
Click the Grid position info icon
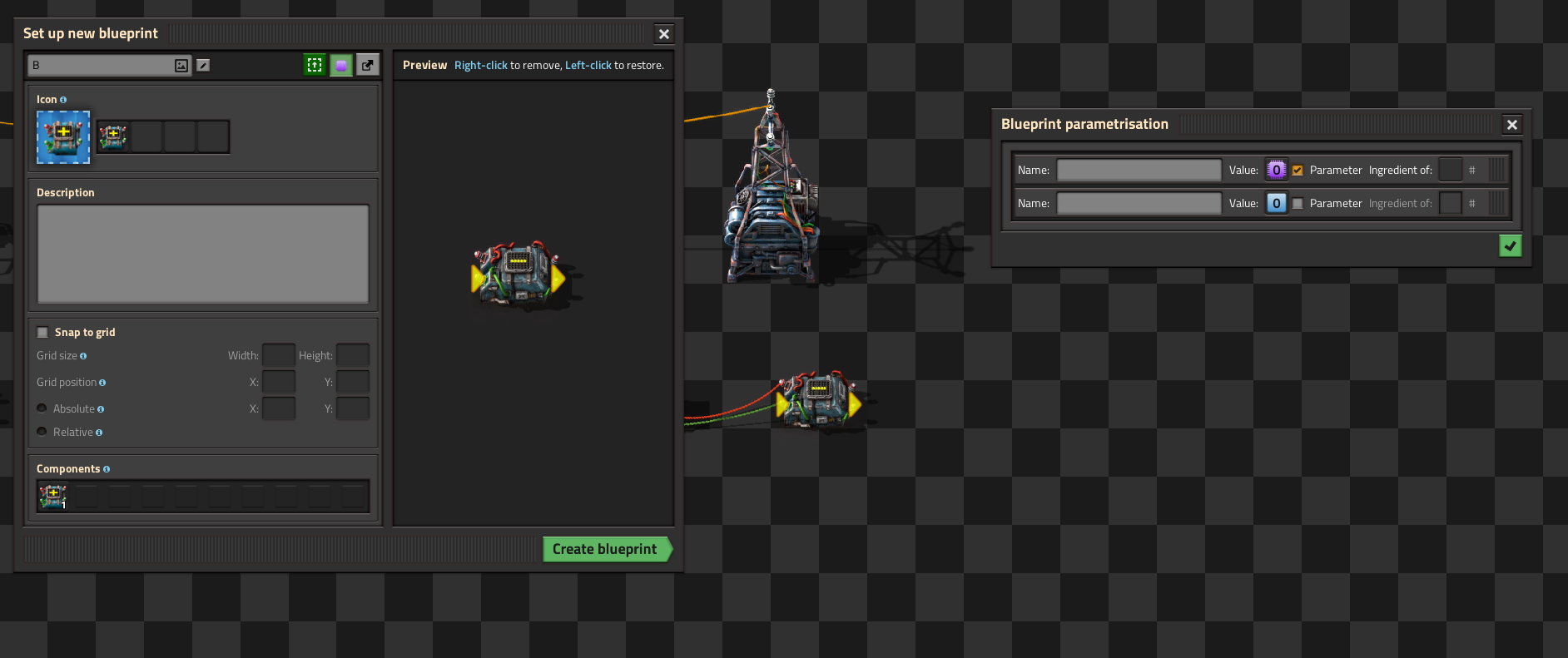tap(102, 383)
